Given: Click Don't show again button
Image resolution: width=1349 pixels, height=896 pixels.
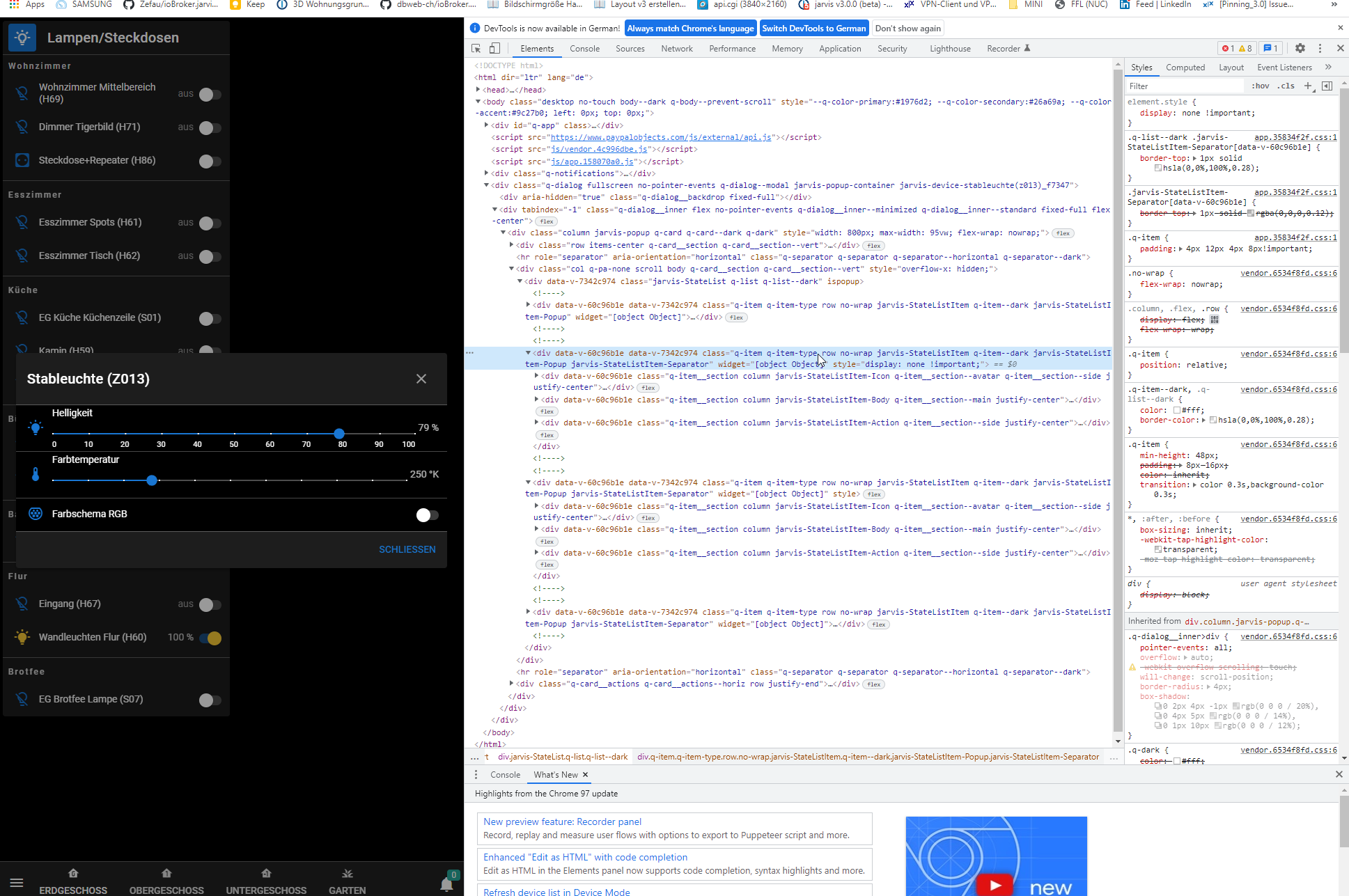Looking at the screenshot, I should (907, 28).
